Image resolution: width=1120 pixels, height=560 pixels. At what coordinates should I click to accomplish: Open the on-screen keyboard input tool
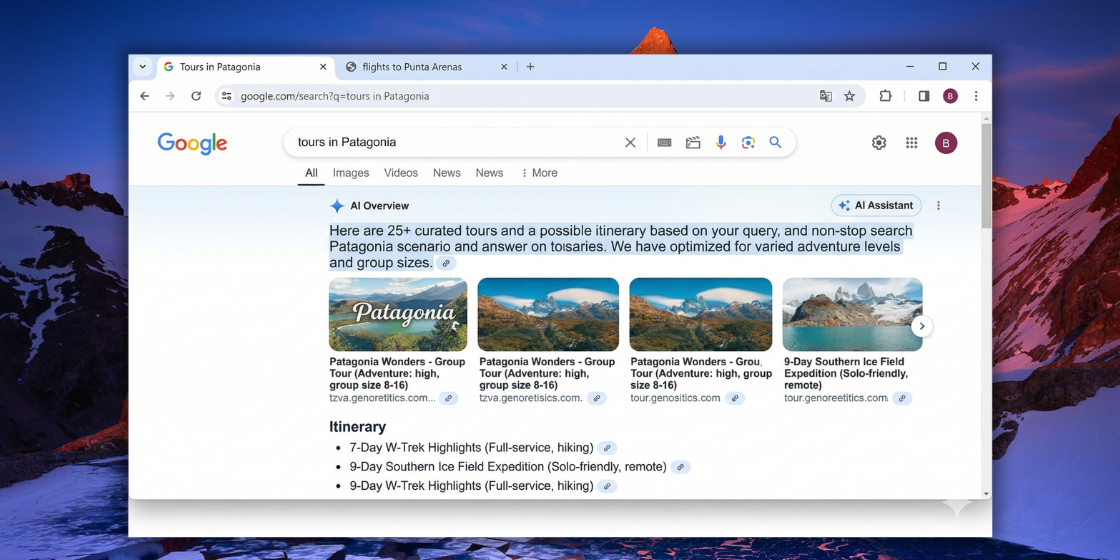point(664,142)
